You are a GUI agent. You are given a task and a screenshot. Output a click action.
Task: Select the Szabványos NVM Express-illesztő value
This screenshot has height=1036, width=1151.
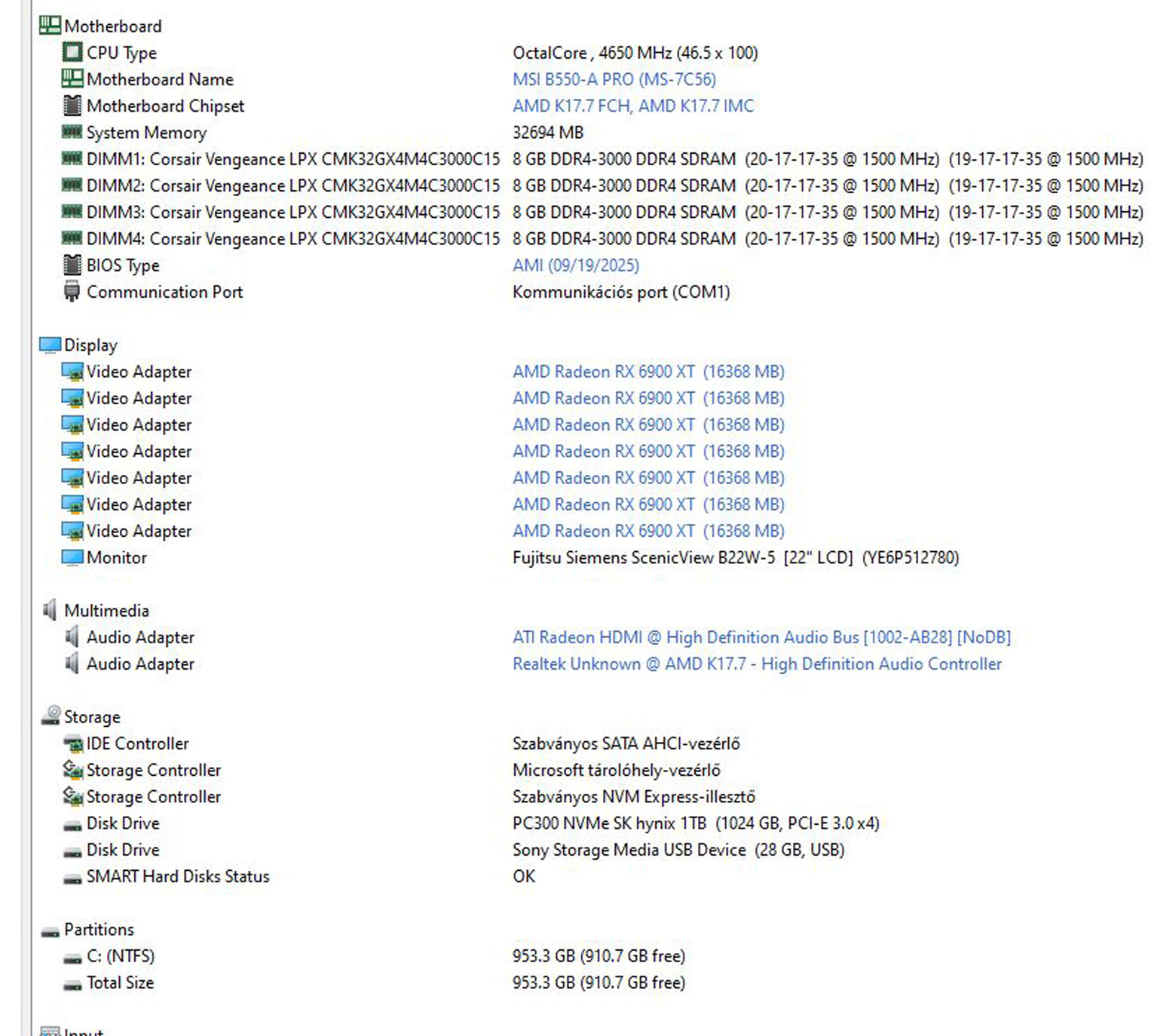click(634, 796)
